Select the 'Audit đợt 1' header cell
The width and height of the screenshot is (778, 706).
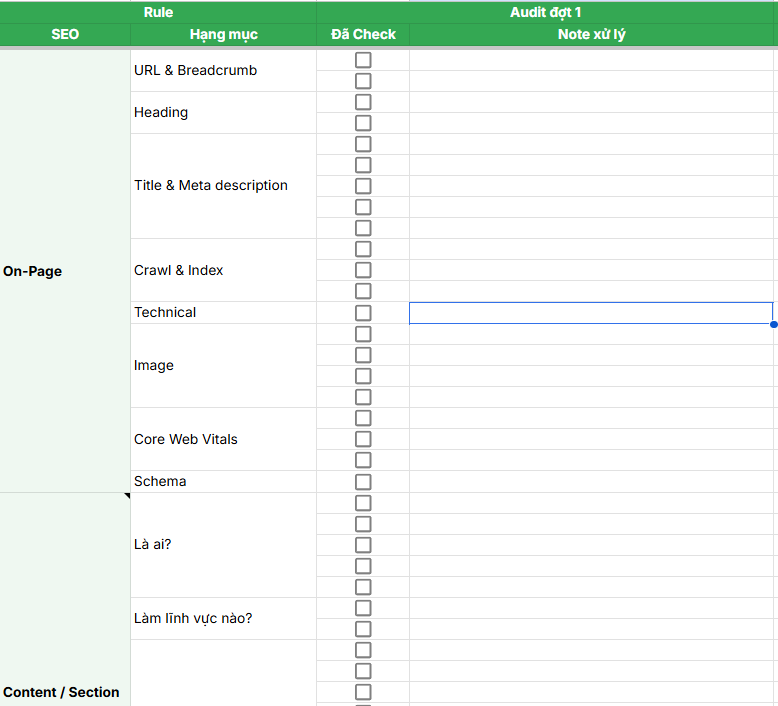(x=547, y=12)
